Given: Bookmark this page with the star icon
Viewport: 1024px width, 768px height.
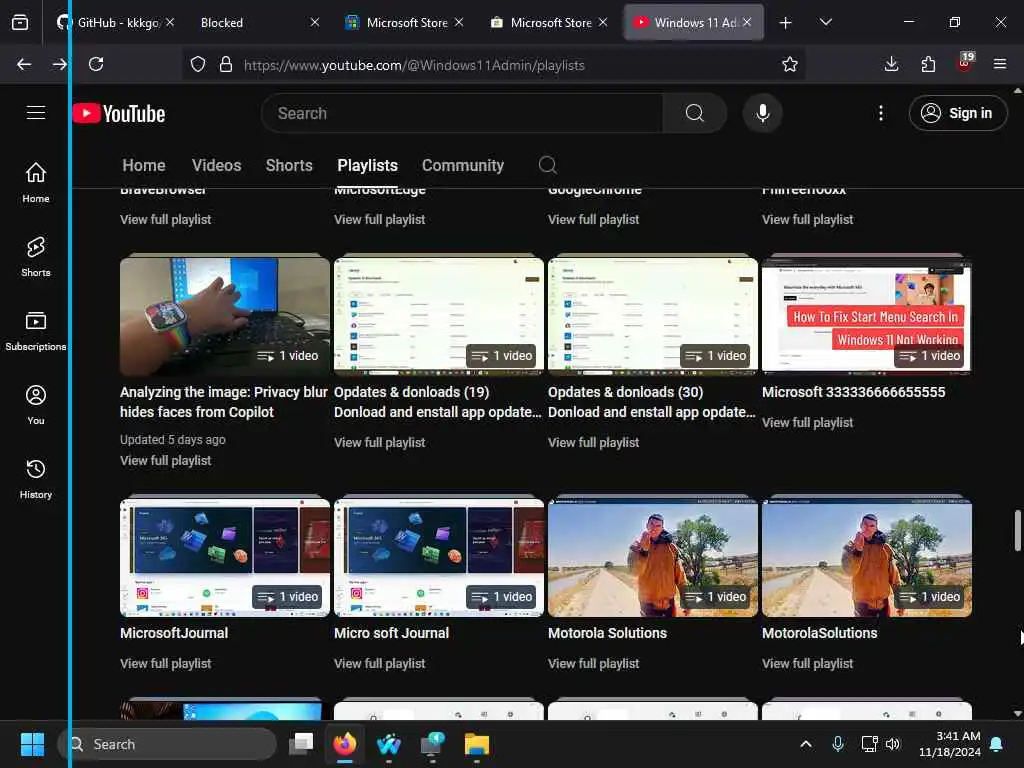Looking at the screenshot, I should [x=790, y=64].
